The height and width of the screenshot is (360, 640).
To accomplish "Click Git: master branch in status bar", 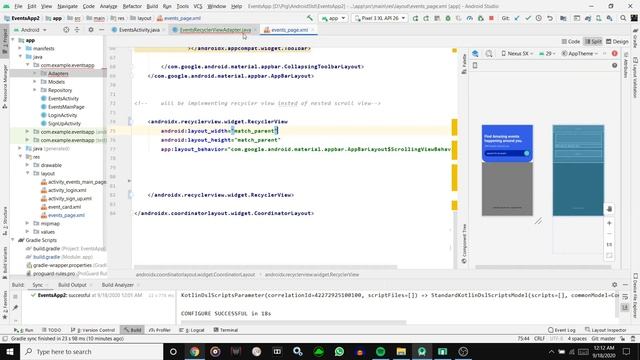I will click(x=603, y=338).
